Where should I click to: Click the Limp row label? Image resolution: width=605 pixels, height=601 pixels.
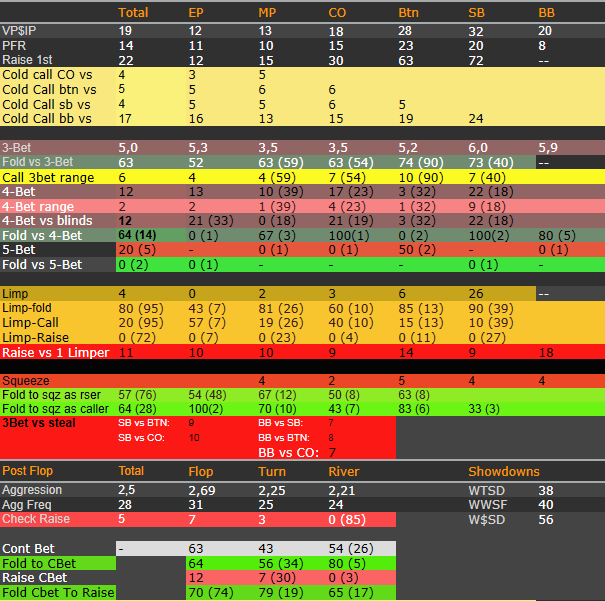click(x=15, y=294)
